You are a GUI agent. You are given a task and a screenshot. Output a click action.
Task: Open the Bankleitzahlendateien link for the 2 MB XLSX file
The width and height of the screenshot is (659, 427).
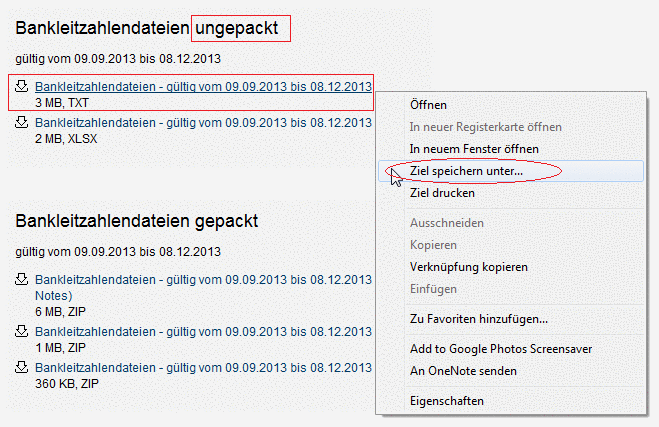coord(203,123)
